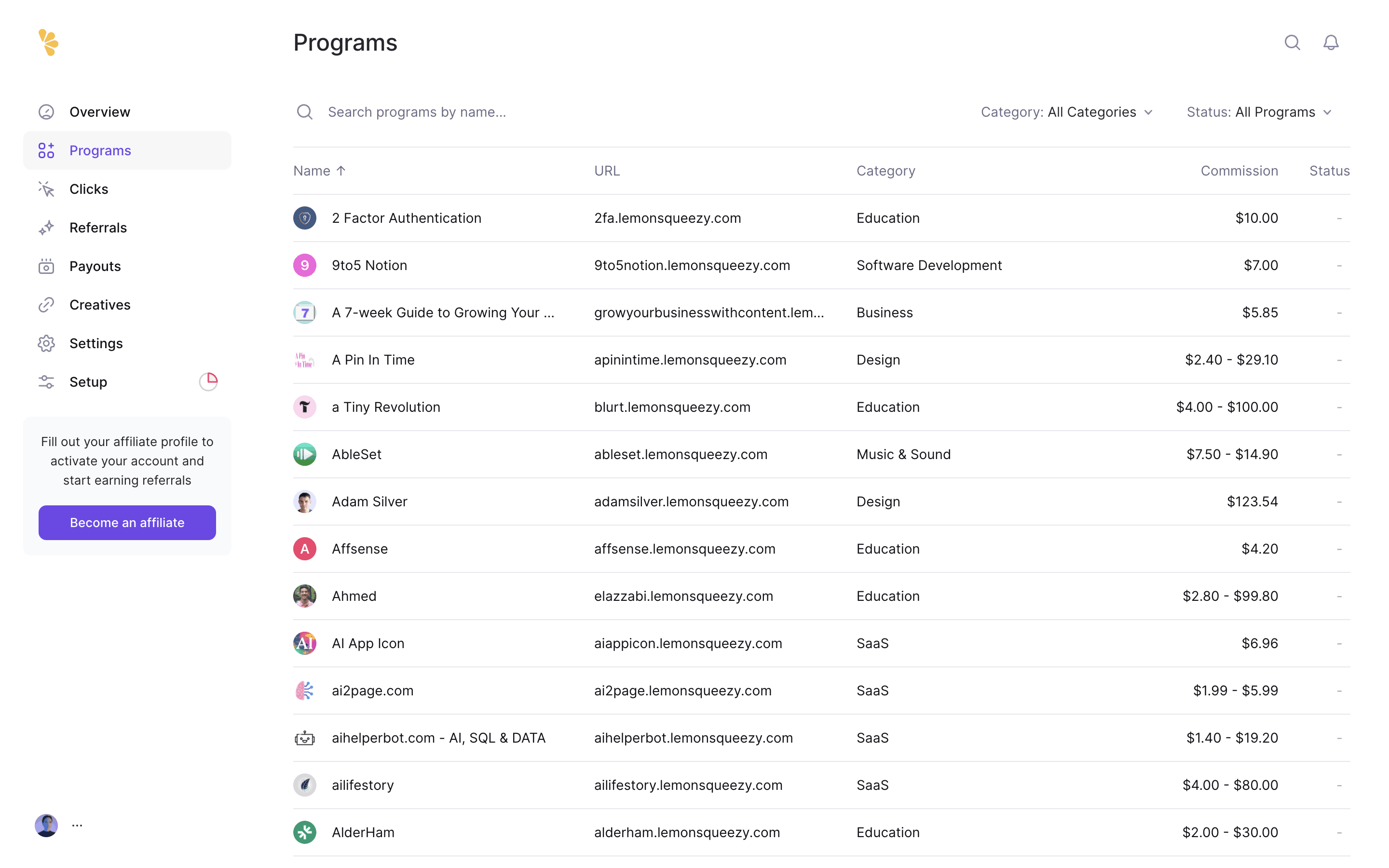Open the account options ellipsis menu
This screenshot has height=868, width=1389.
77,825
